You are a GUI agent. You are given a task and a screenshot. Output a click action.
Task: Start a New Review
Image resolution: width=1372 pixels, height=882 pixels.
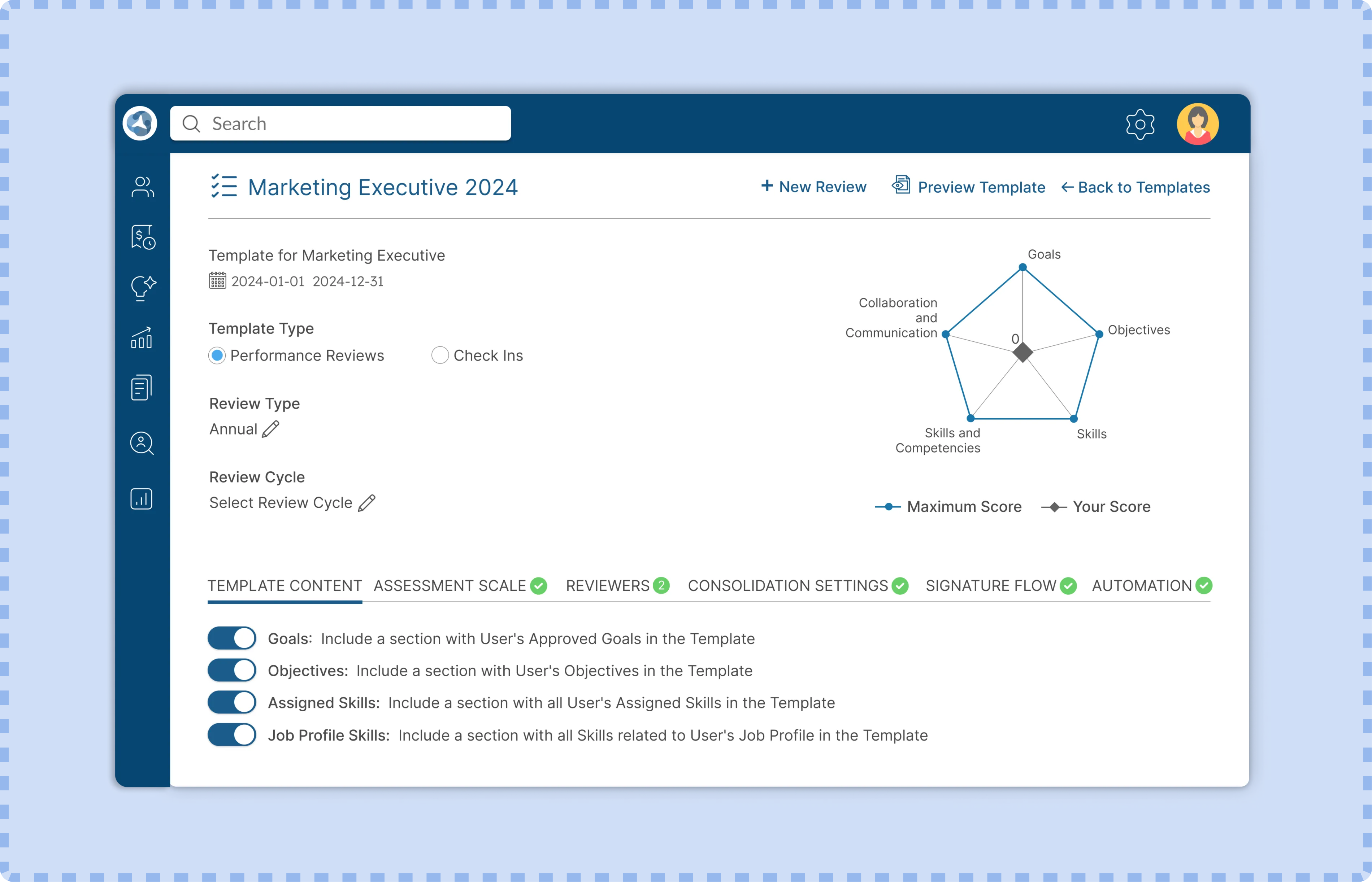(x=813, y=187)
